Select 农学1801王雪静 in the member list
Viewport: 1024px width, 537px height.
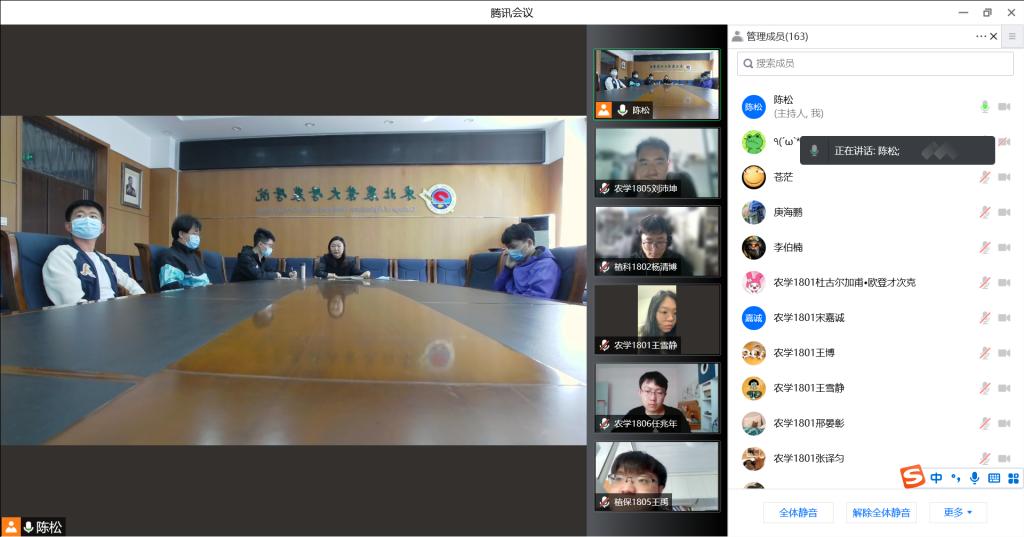coord(808,388)
